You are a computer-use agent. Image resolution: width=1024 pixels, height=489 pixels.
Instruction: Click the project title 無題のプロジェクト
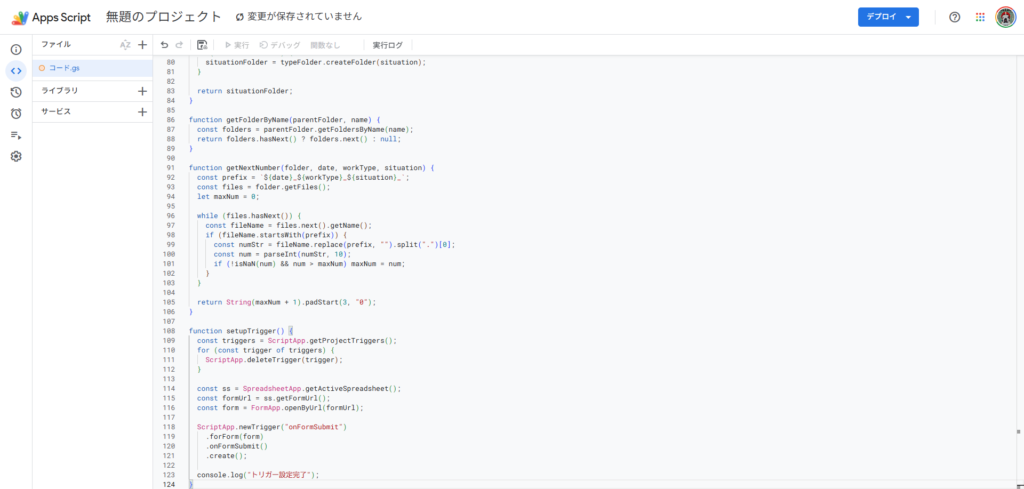(164, 17)
